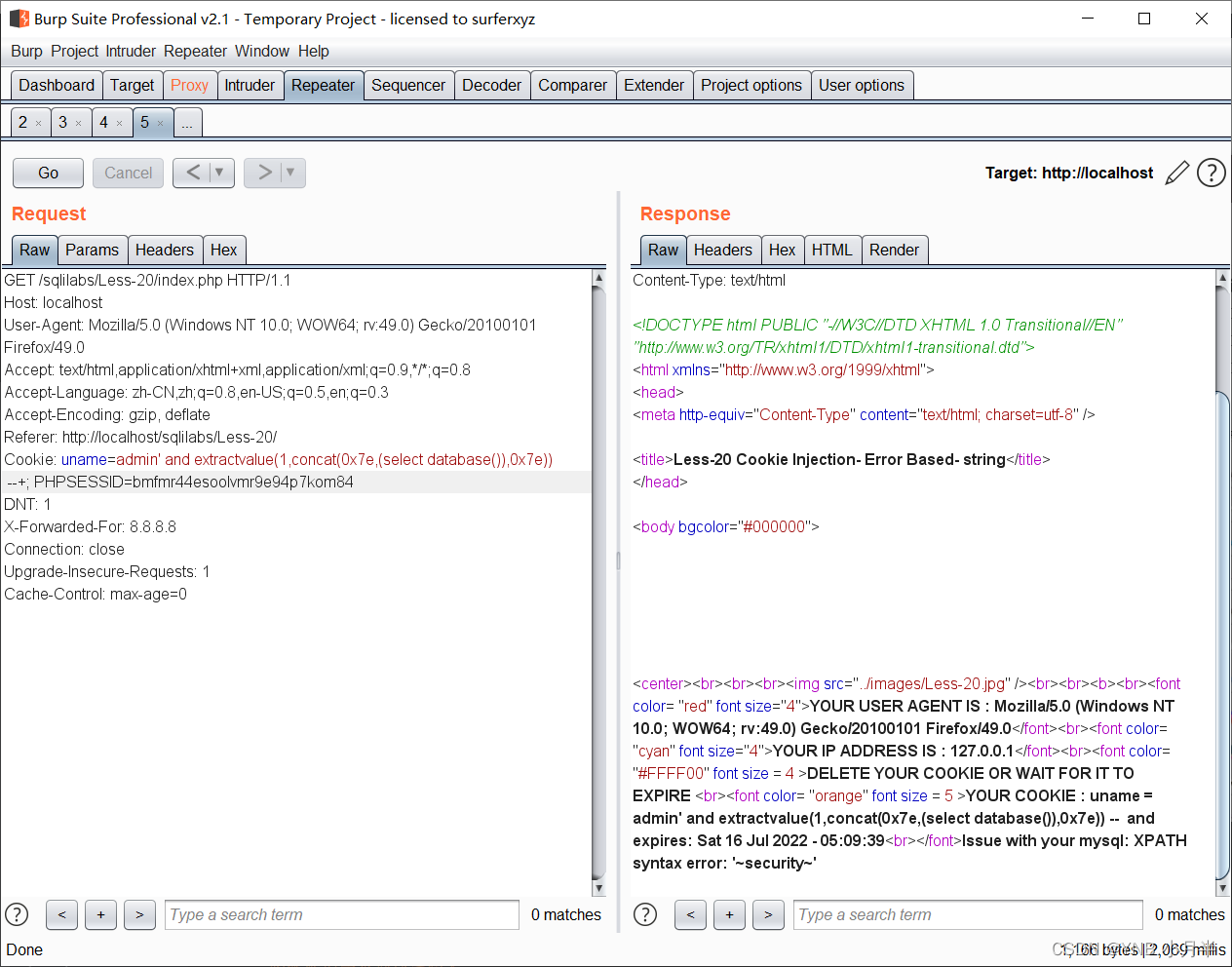Screen dimensions: 1232x967
Task: Select Repeater tab 2
Action: (22, 122)
